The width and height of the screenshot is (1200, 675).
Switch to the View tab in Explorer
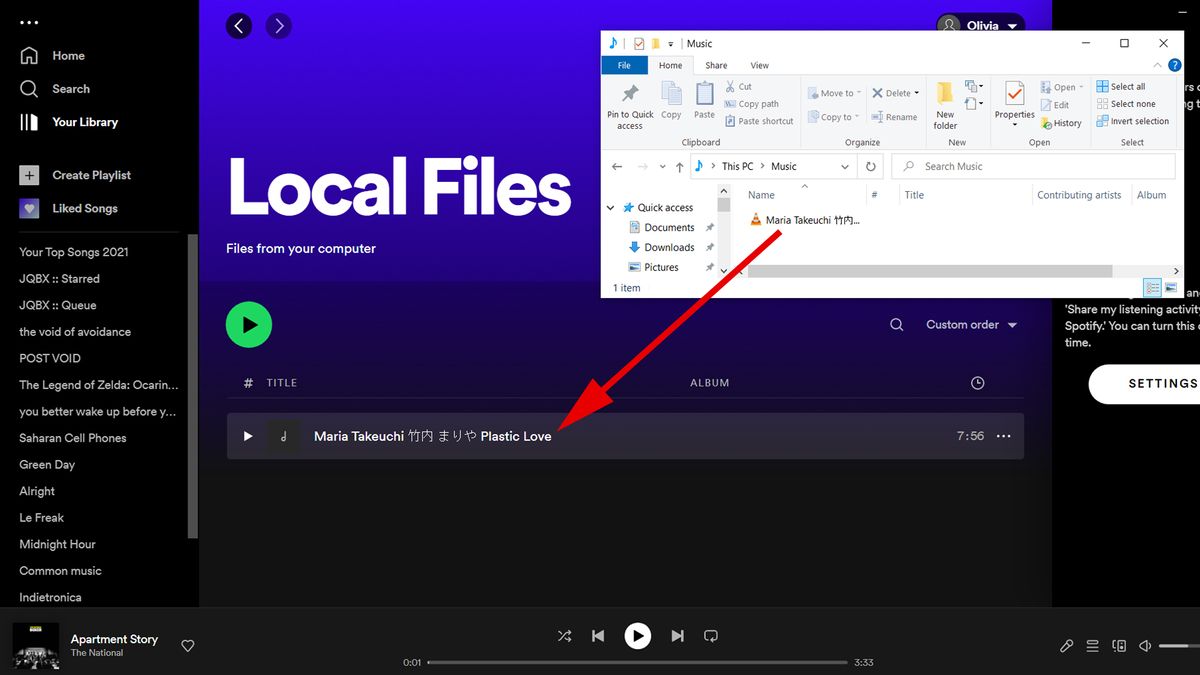pyautogui.click(x=760, y=65)
